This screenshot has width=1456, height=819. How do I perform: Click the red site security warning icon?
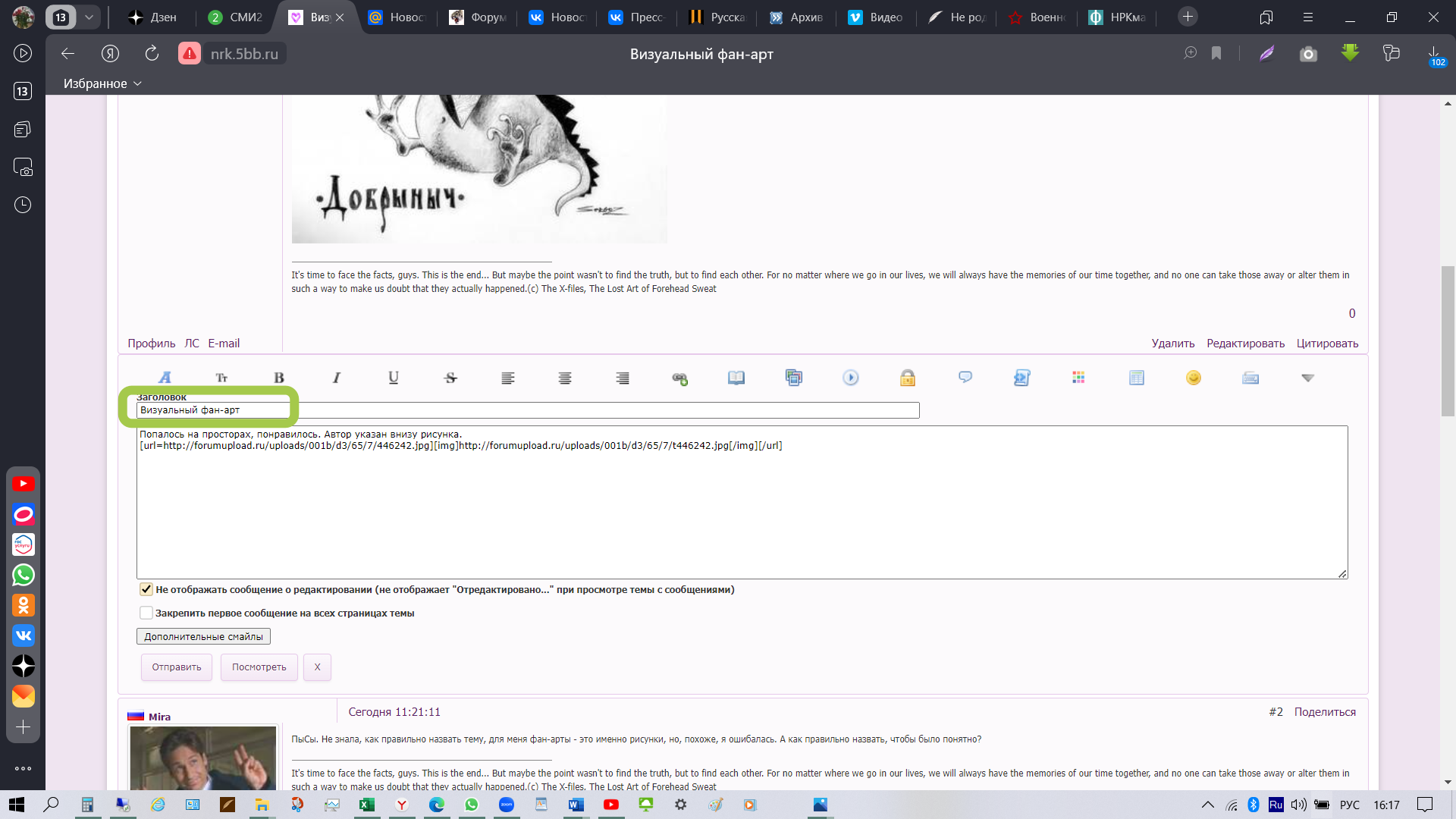(x=190, y=53)
